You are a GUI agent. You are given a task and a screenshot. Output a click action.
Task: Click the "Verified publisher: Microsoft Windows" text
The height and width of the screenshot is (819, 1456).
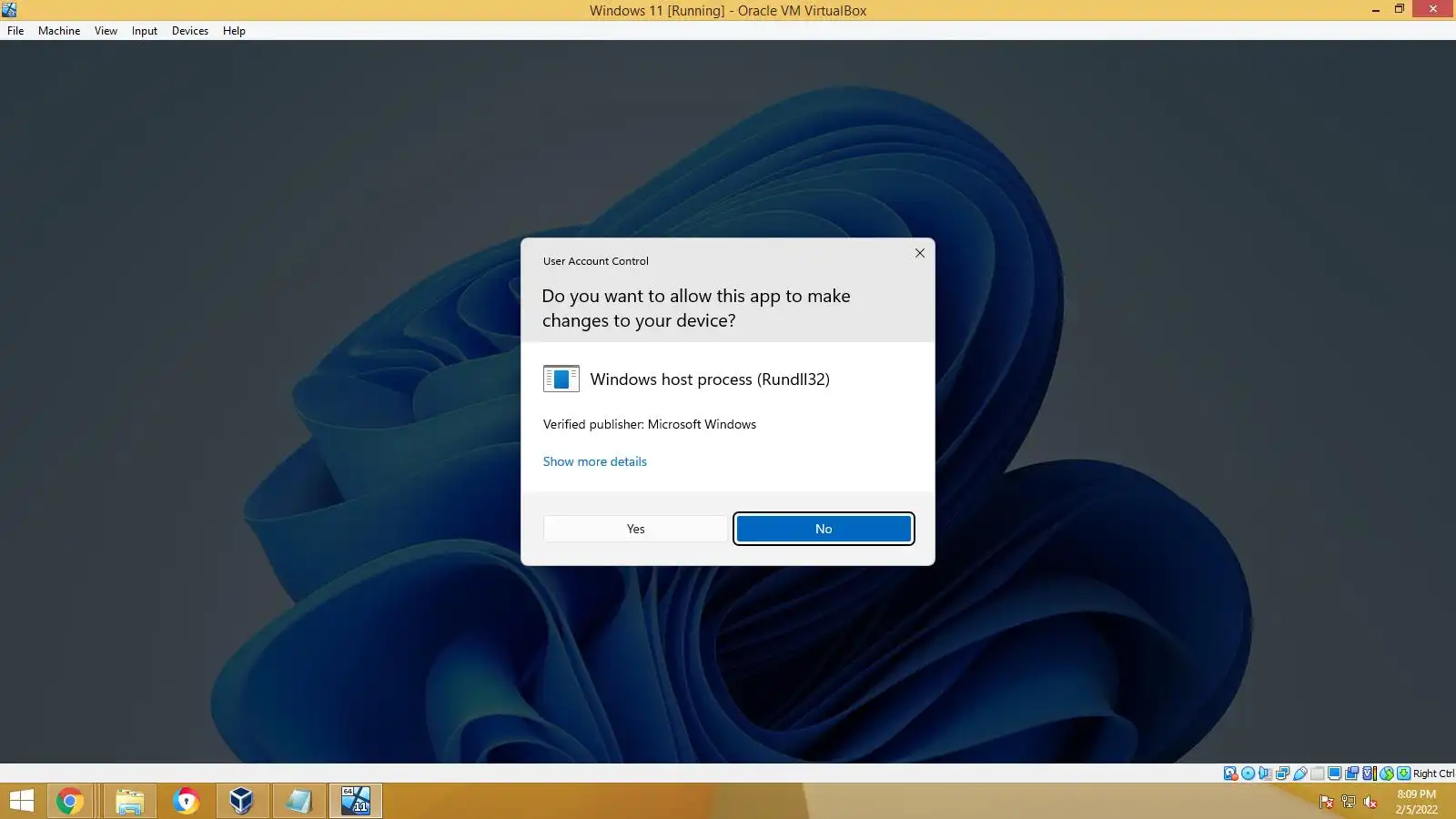click(650, 424)
